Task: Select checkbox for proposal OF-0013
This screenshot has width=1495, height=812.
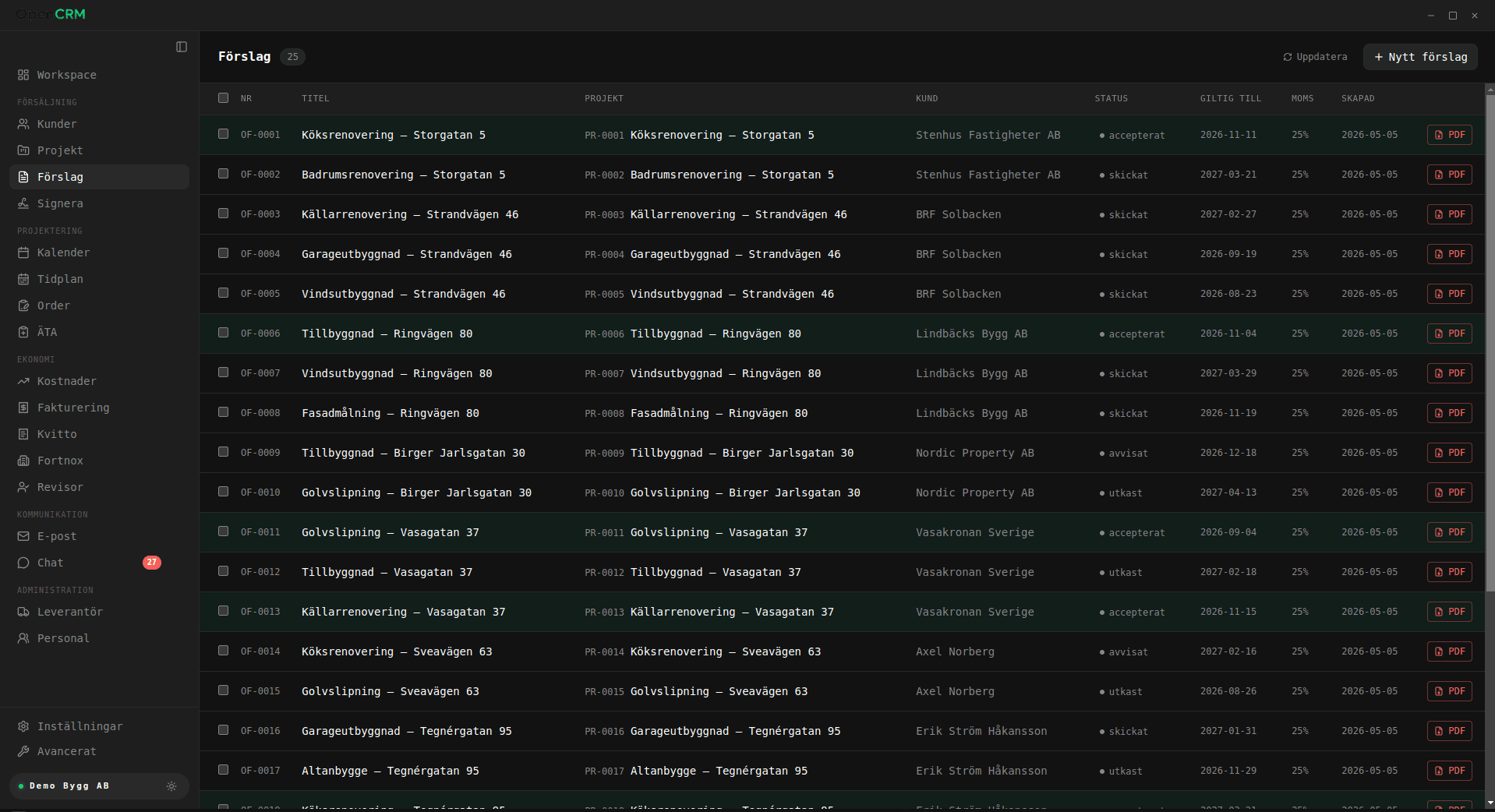Action: click(224, 611)
